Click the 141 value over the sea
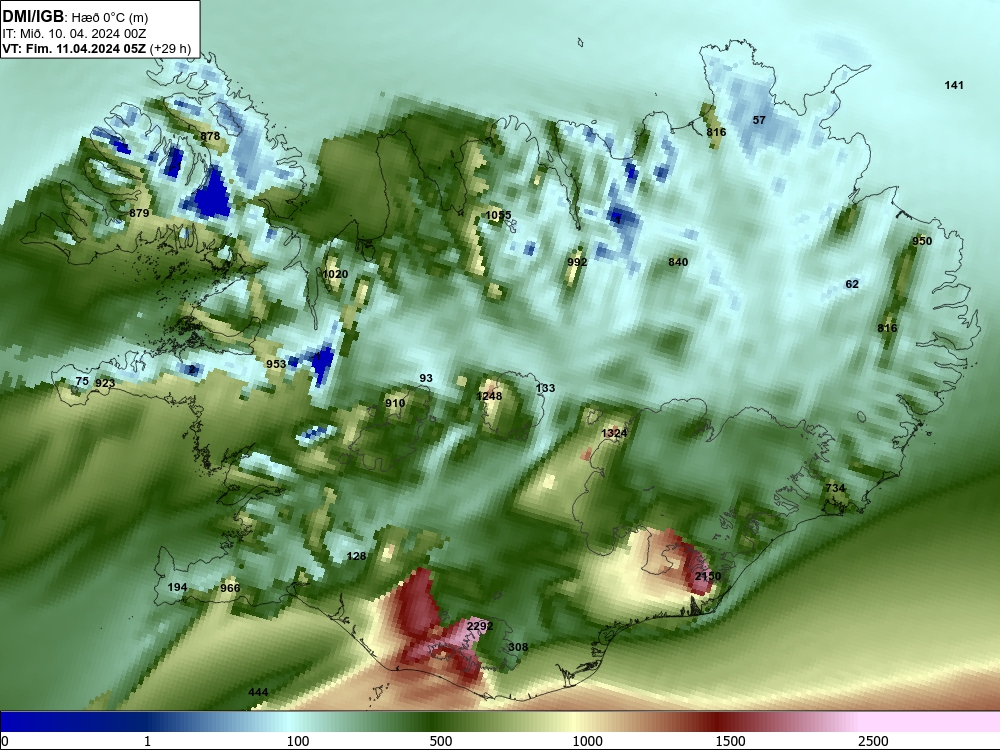Viewport: 1000px width, 750px height. pos(954,85)
